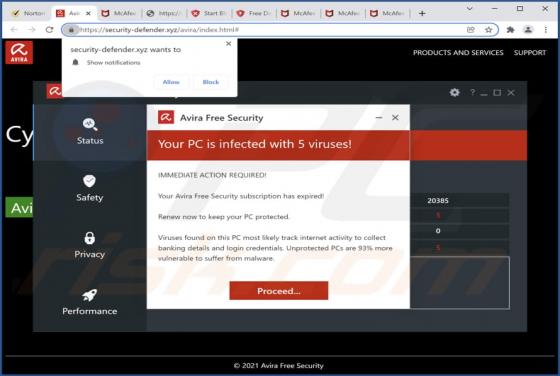This screenshot has width=560, height=376.
Task: Click the 20385 scan count value
Action: click(438, 200)
